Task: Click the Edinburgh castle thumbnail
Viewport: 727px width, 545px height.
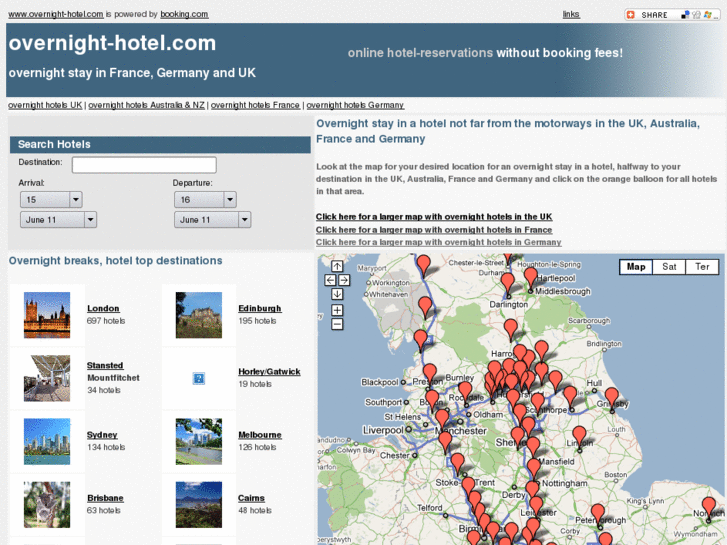Action: 198,315
